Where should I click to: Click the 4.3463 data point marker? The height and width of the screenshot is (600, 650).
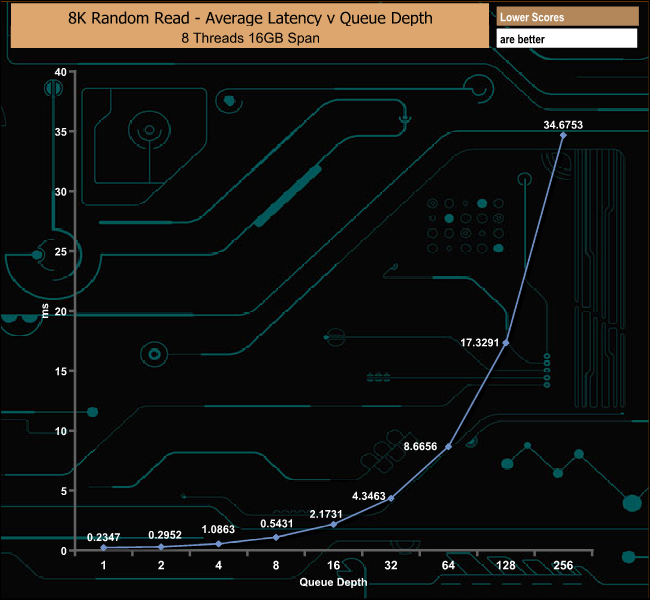tap(391, 498)
